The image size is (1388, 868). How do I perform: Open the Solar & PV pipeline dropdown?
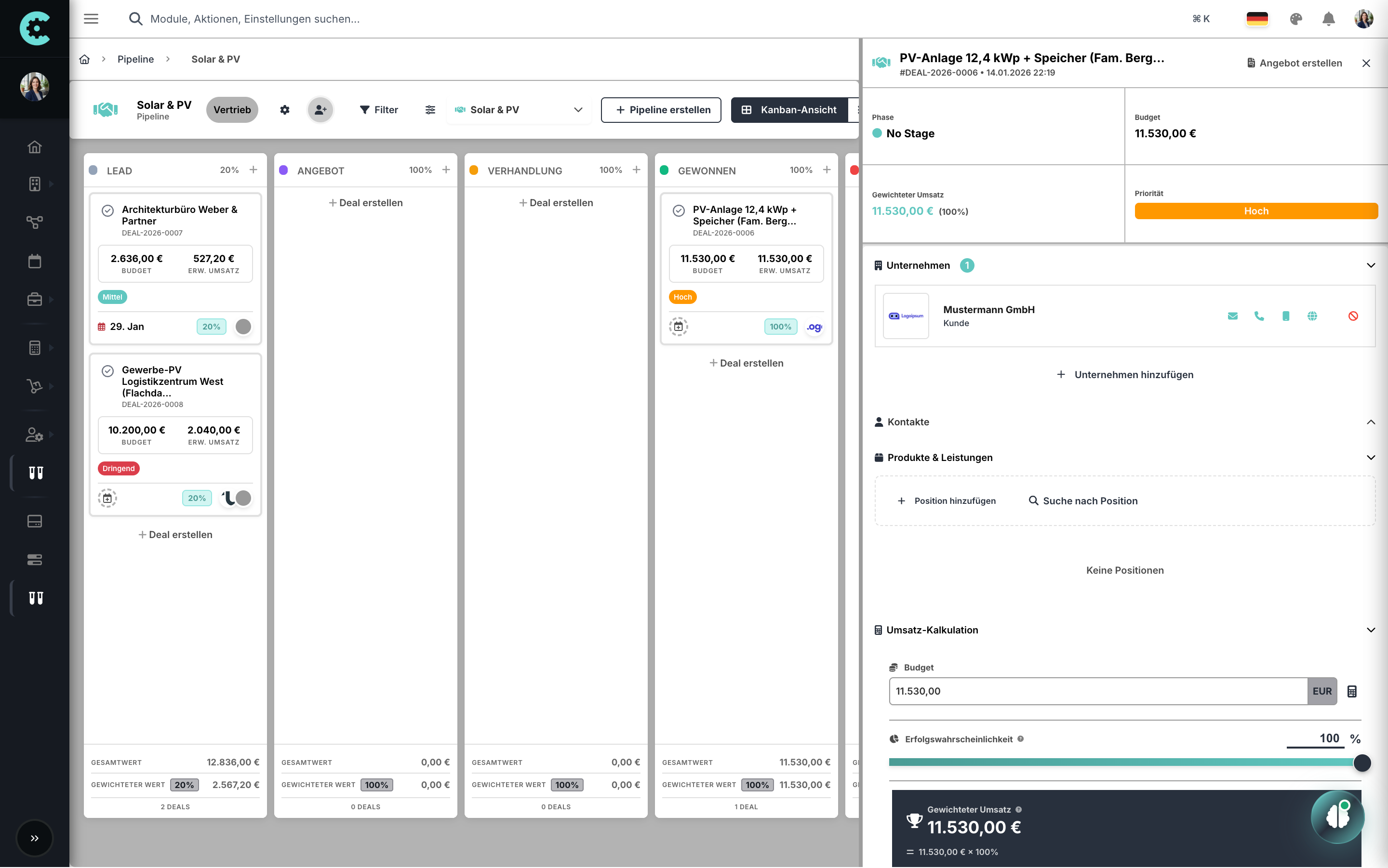(x=578, y=110)
